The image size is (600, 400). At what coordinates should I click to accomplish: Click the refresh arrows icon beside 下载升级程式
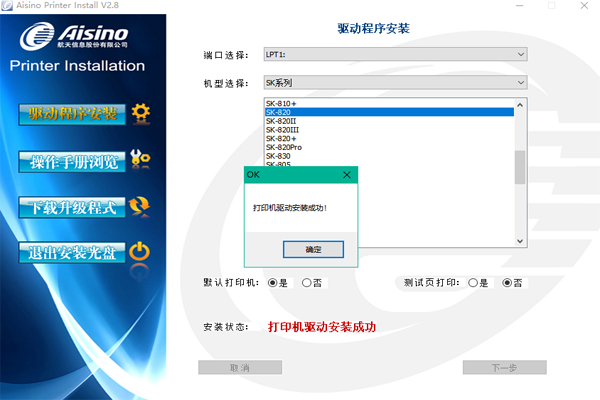pos(140,206)
